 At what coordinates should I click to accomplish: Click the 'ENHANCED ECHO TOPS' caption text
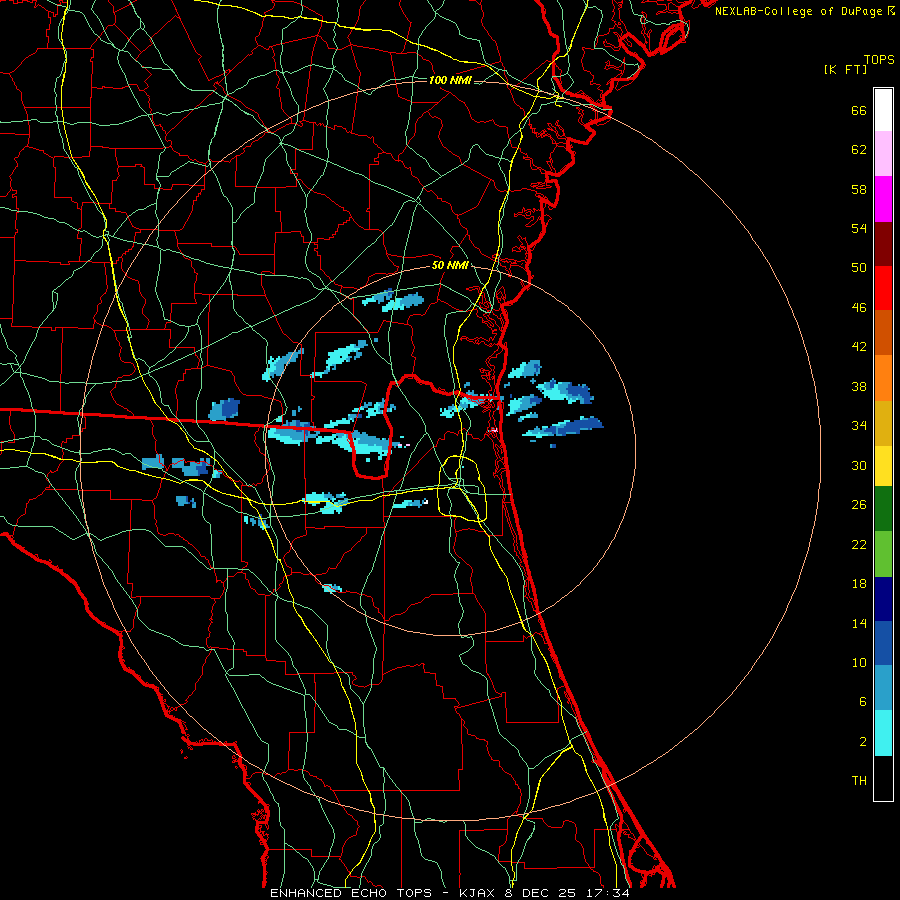(351, 893)
